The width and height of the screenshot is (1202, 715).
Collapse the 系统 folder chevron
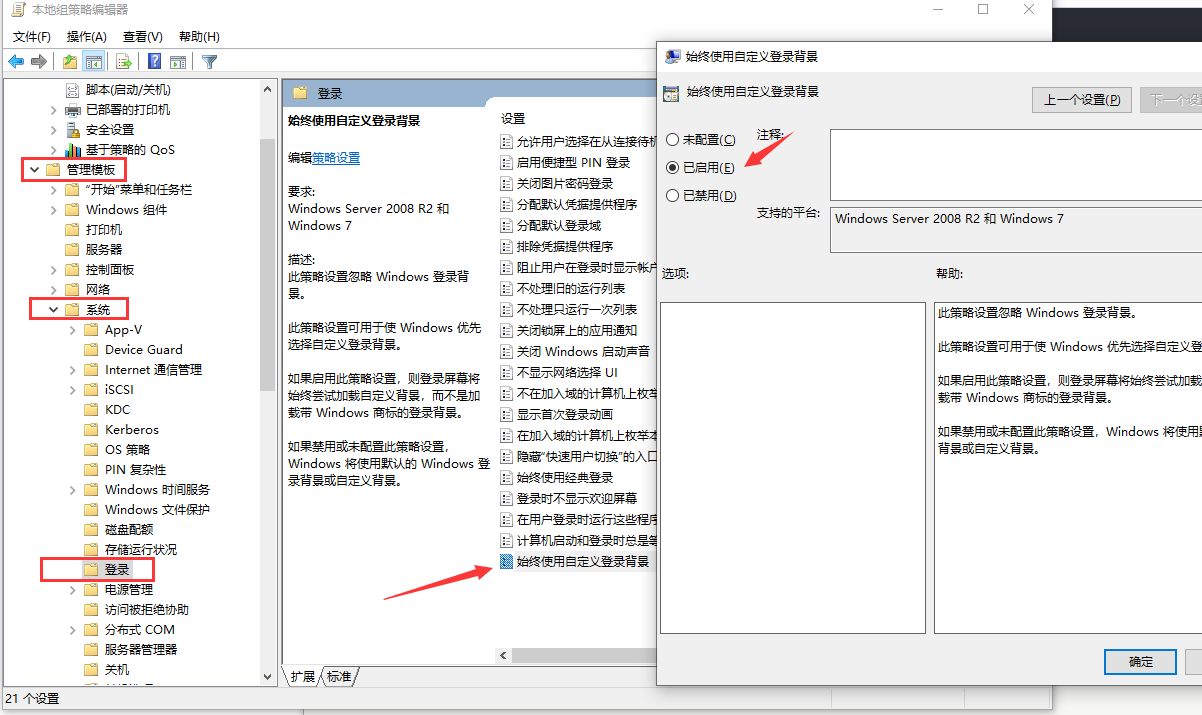click(x=54, y=310)
